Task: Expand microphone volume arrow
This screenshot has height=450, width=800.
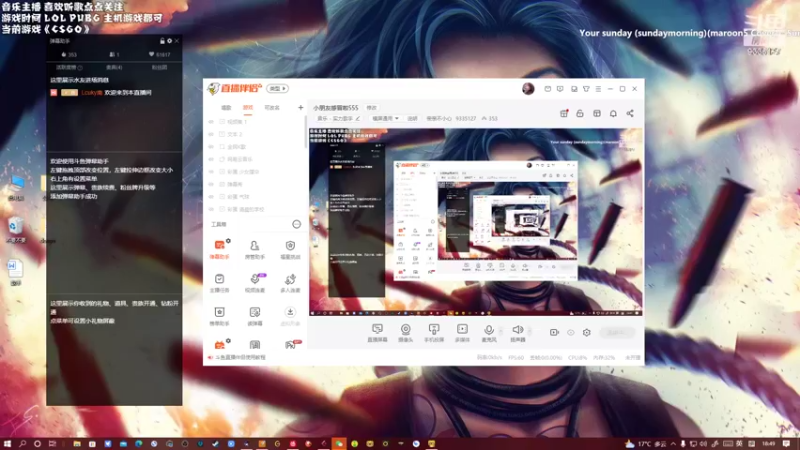Action: (501, 332)
